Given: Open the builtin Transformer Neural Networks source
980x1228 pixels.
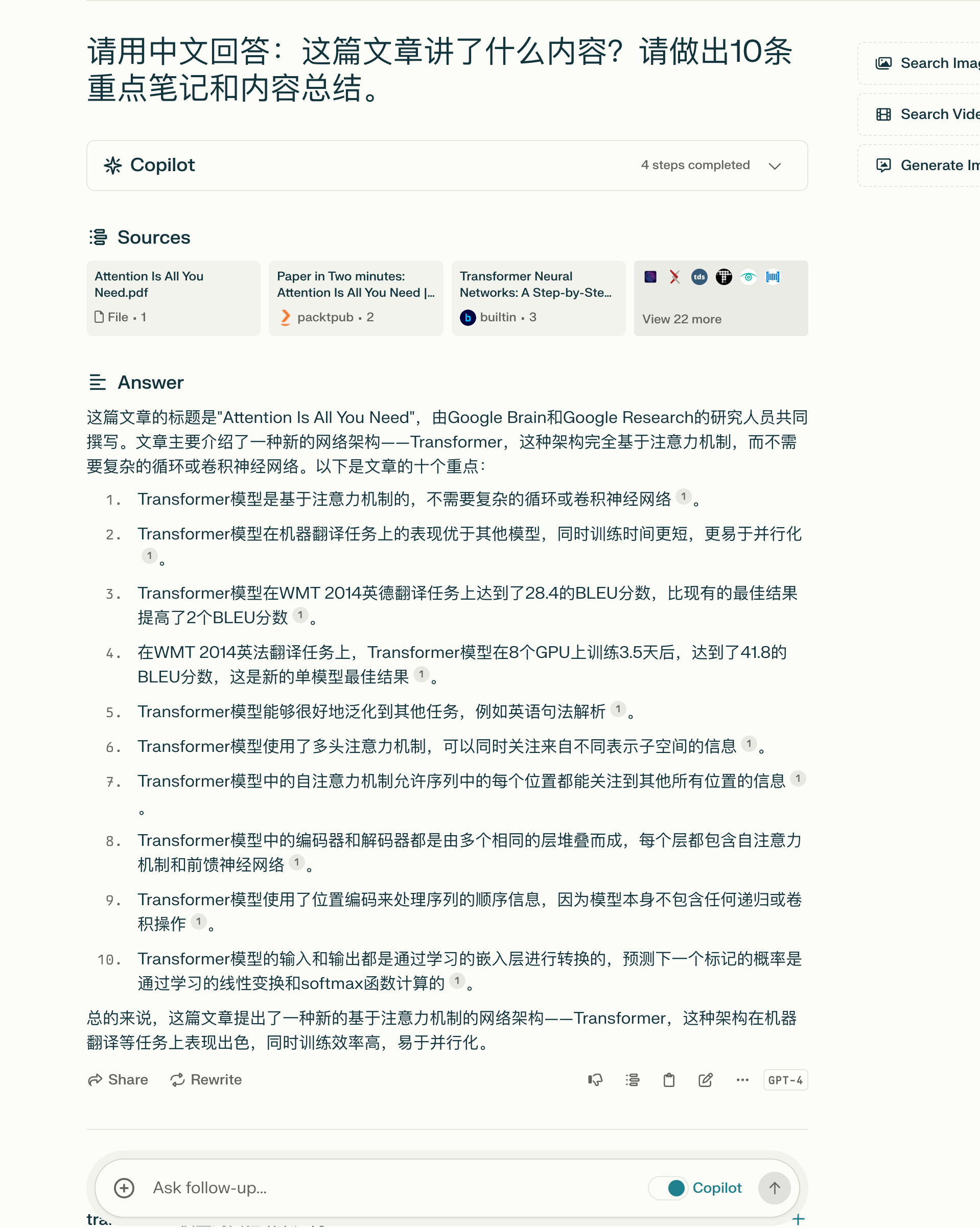Looking at the screenshot, I should [x=539, y=298].
